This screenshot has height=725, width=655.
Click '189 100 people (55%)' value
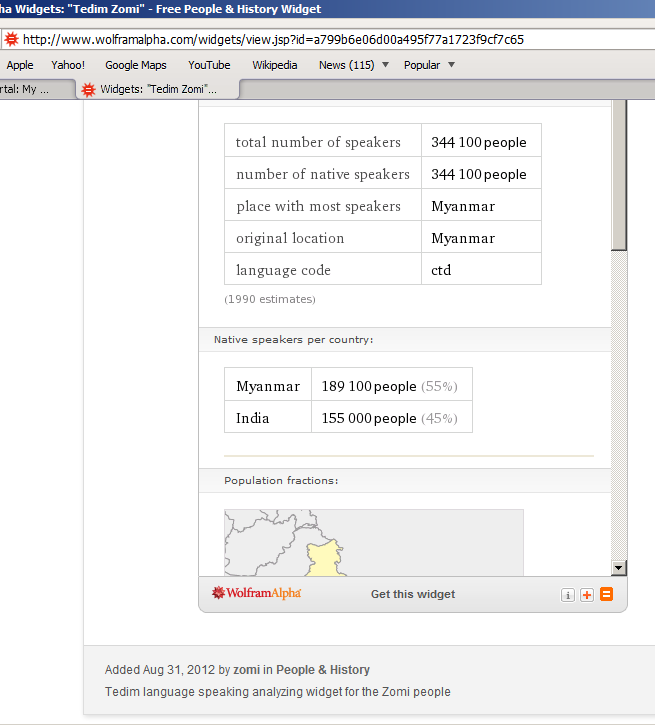pos(390,386)
